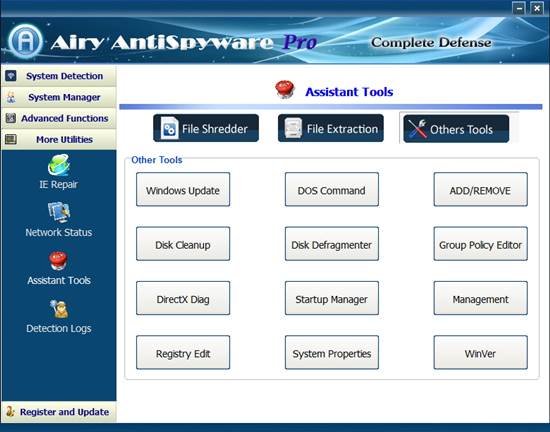550x432 pixels.
Task: Click the Register and Update icon
Action: click(x=10, y=412)
